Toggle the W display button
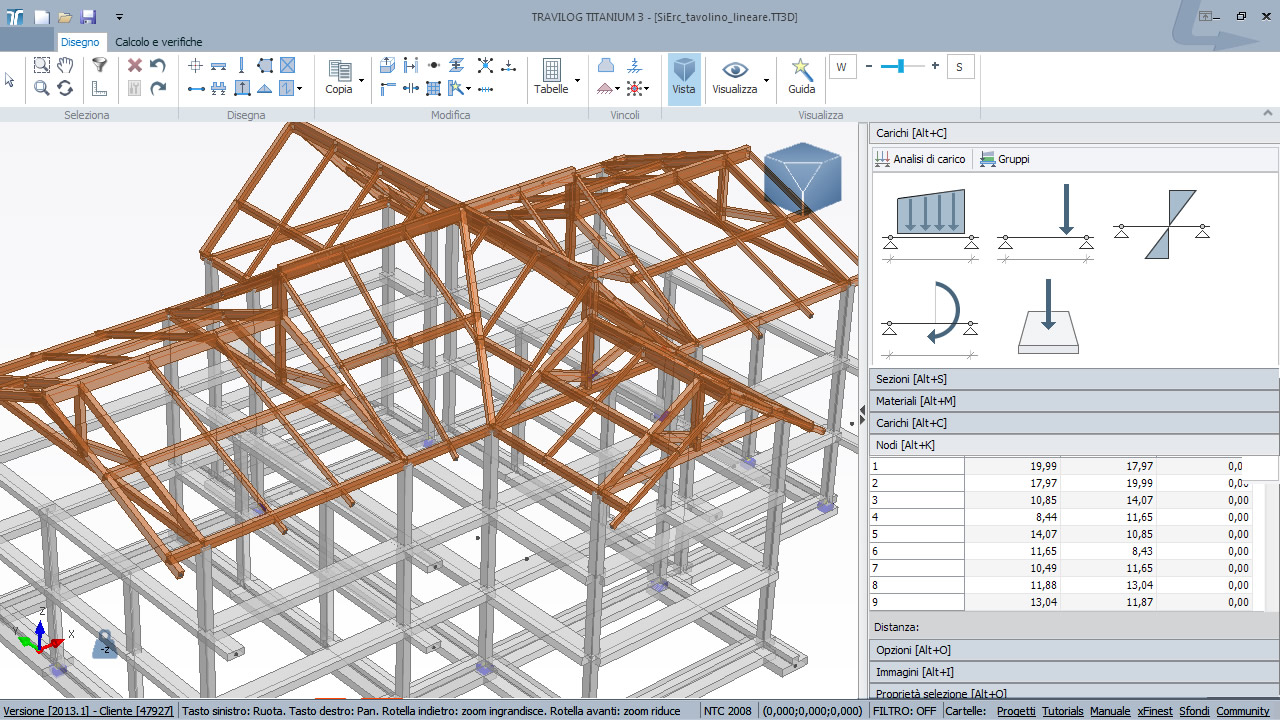 (x=842, y=66)
